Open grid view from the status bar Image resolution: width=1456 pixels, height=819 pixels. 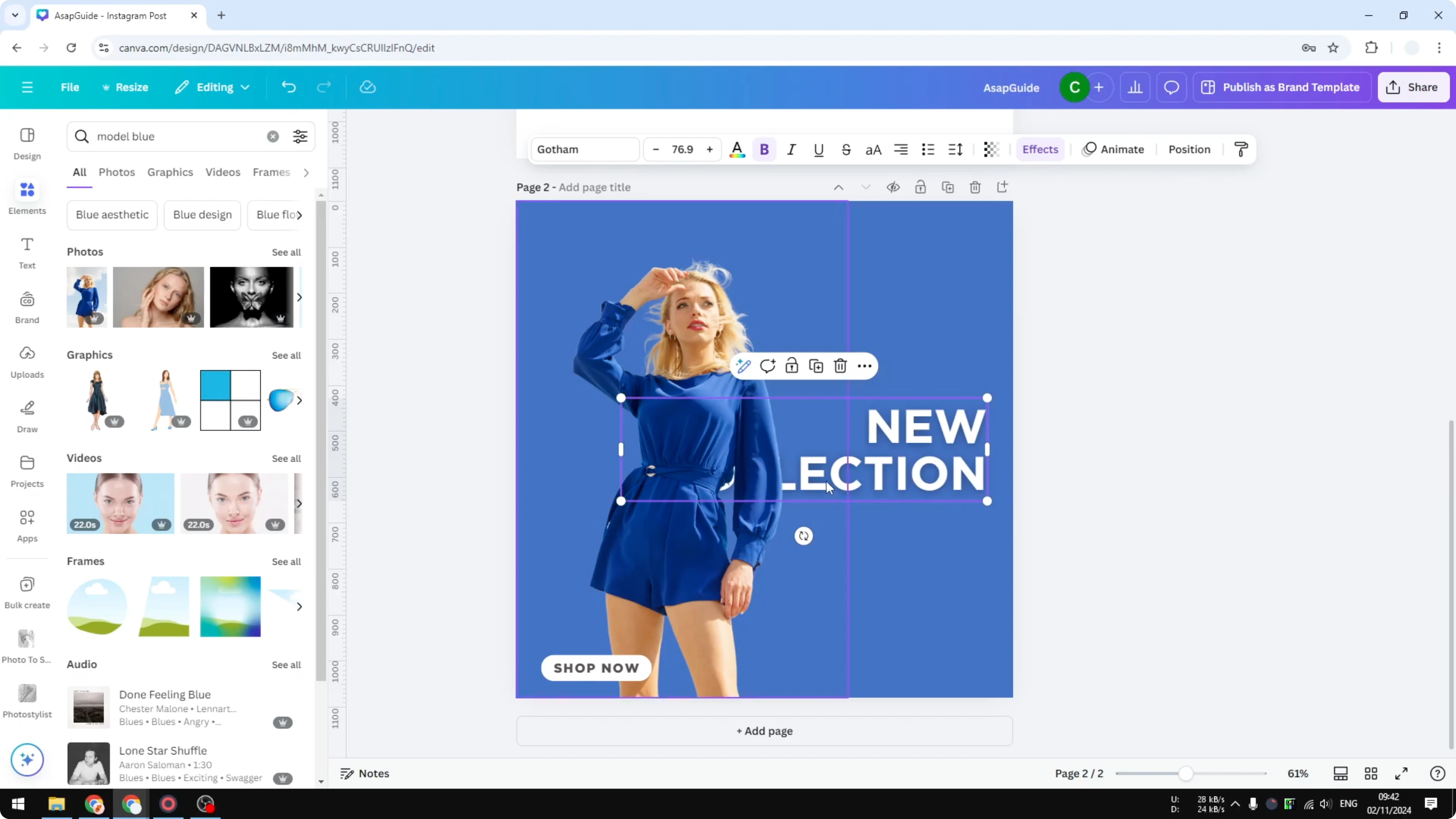[x=1371, y=773]
